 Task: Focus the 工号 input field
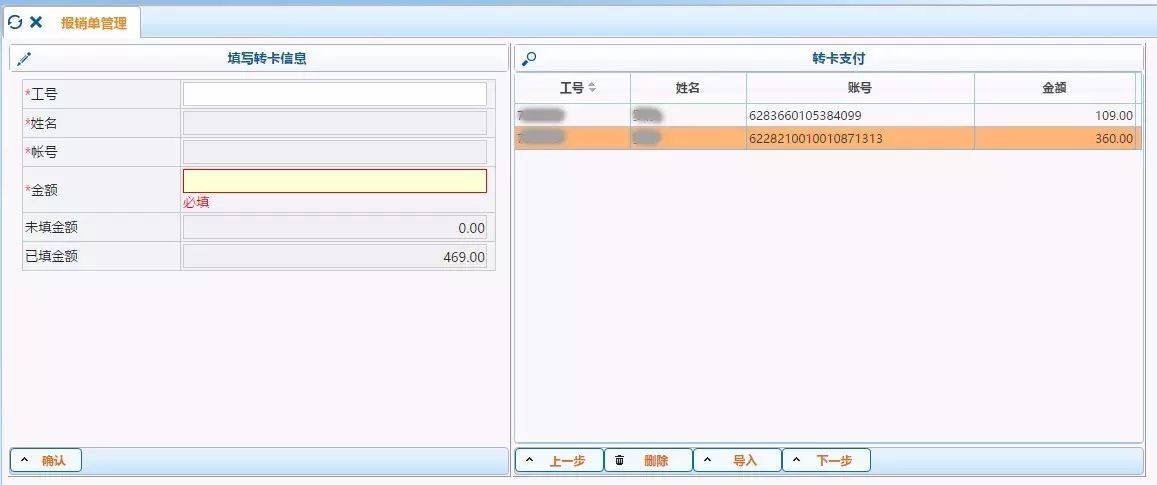334,94
